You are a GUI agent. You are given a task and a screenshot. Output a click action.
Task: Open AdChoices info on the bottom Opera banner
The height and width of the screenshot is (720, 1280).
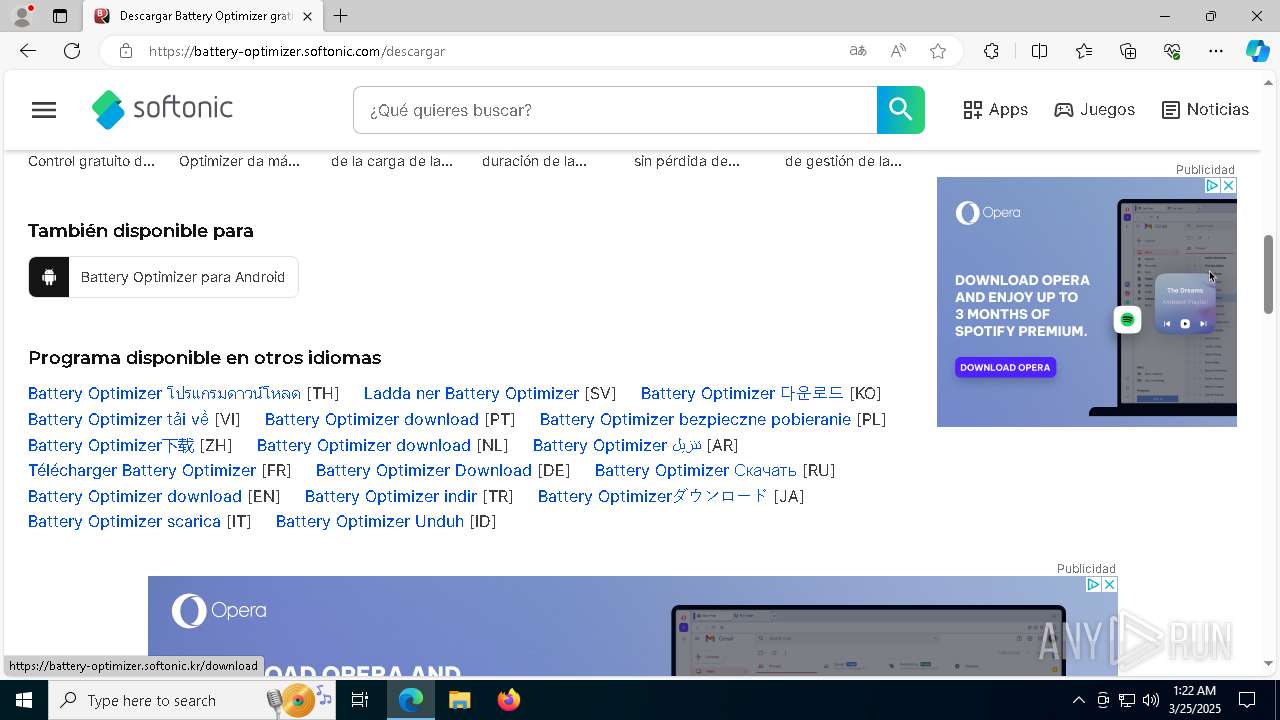tap(1093, 585)
